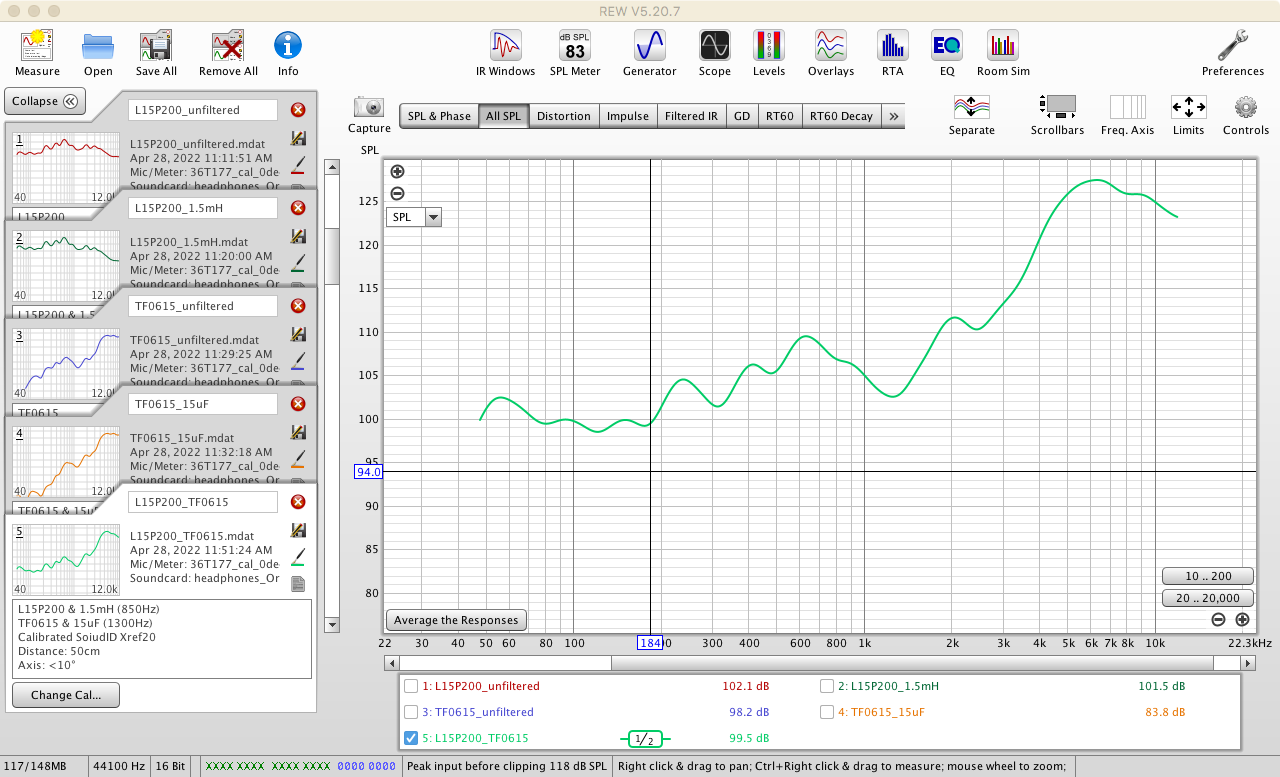This screenshot has height=777, width=1280.
Task: Click the measurement list scrollbar down arrow
Action: coord(332,625)
